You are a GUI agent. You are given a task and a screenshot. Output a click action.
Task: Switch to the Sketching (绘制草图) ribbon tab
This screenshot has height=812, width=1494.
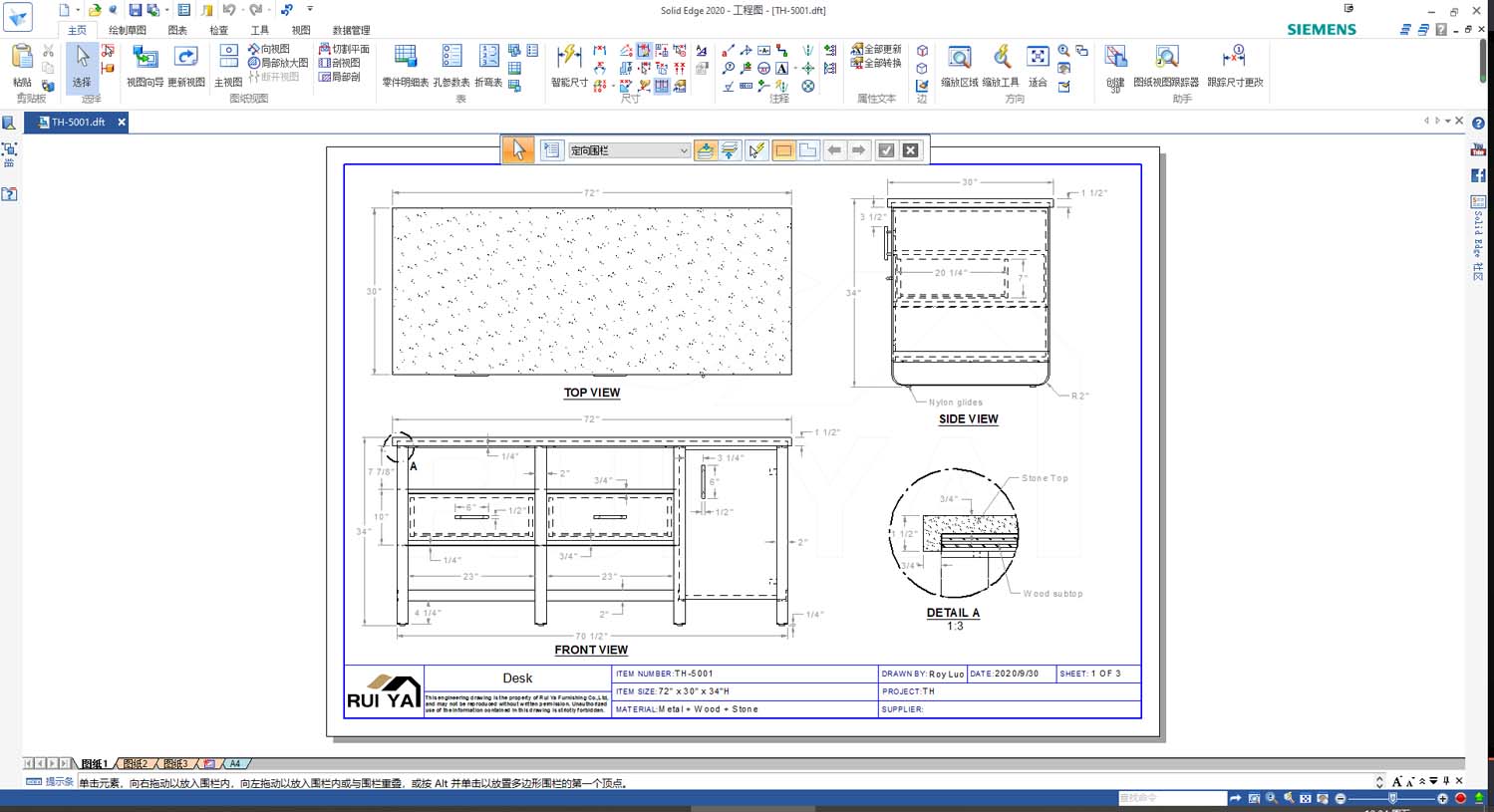(x=128, y=31)
